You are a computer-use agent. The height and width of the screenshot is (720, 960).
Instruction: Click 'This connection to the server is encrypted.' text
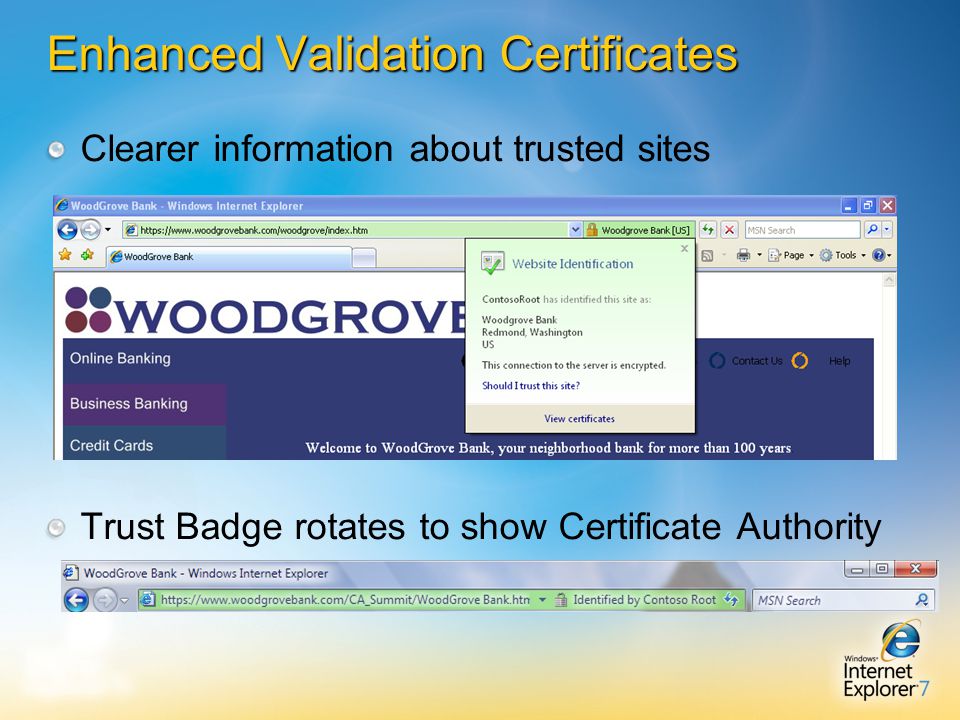tap(574, 366)
